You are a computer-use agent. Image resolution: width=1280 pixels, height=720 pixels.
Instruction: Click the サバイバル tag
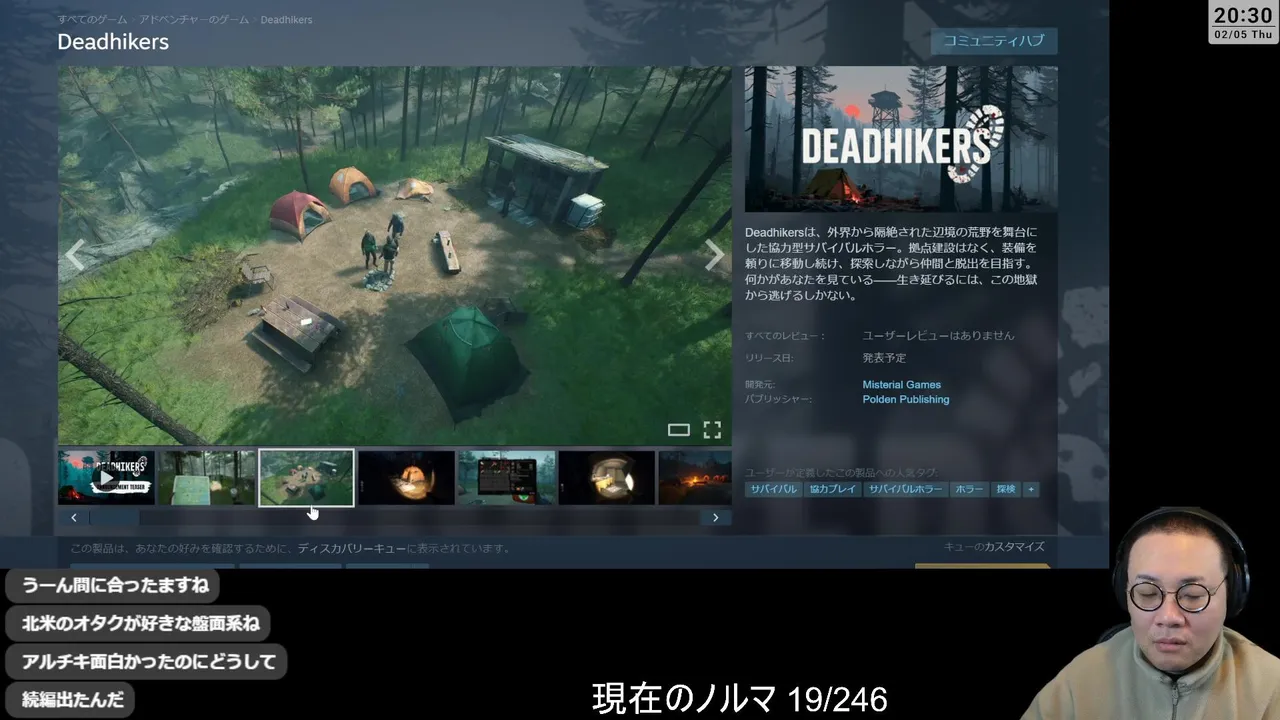[x=774, y=489]
